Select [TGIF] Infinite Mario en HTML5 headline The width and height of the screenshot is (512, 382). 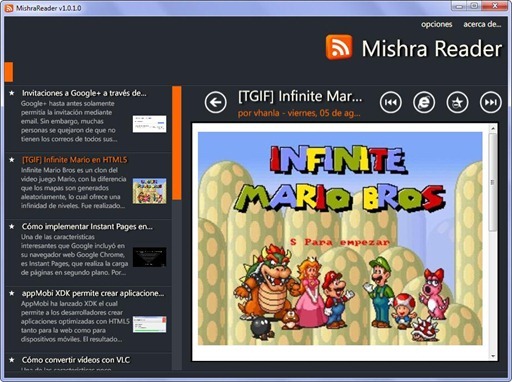point(75,160)
